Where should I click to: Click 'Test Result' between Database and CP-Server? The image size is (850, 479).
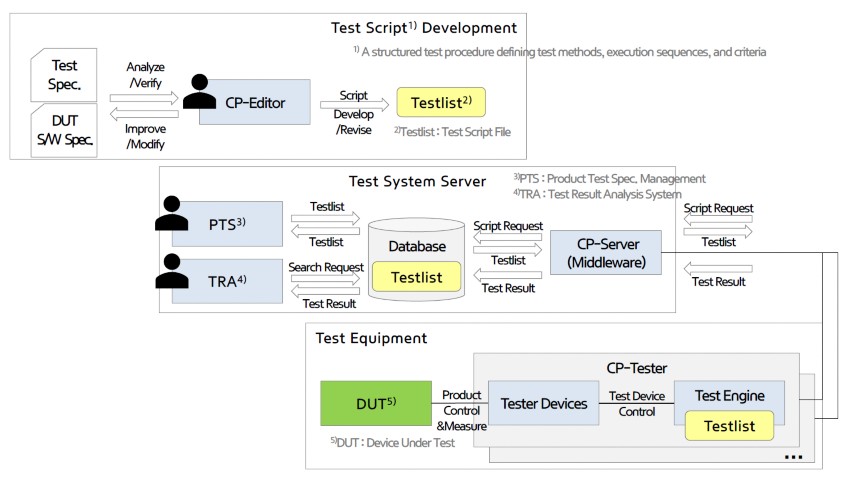[x=508, y=288]
